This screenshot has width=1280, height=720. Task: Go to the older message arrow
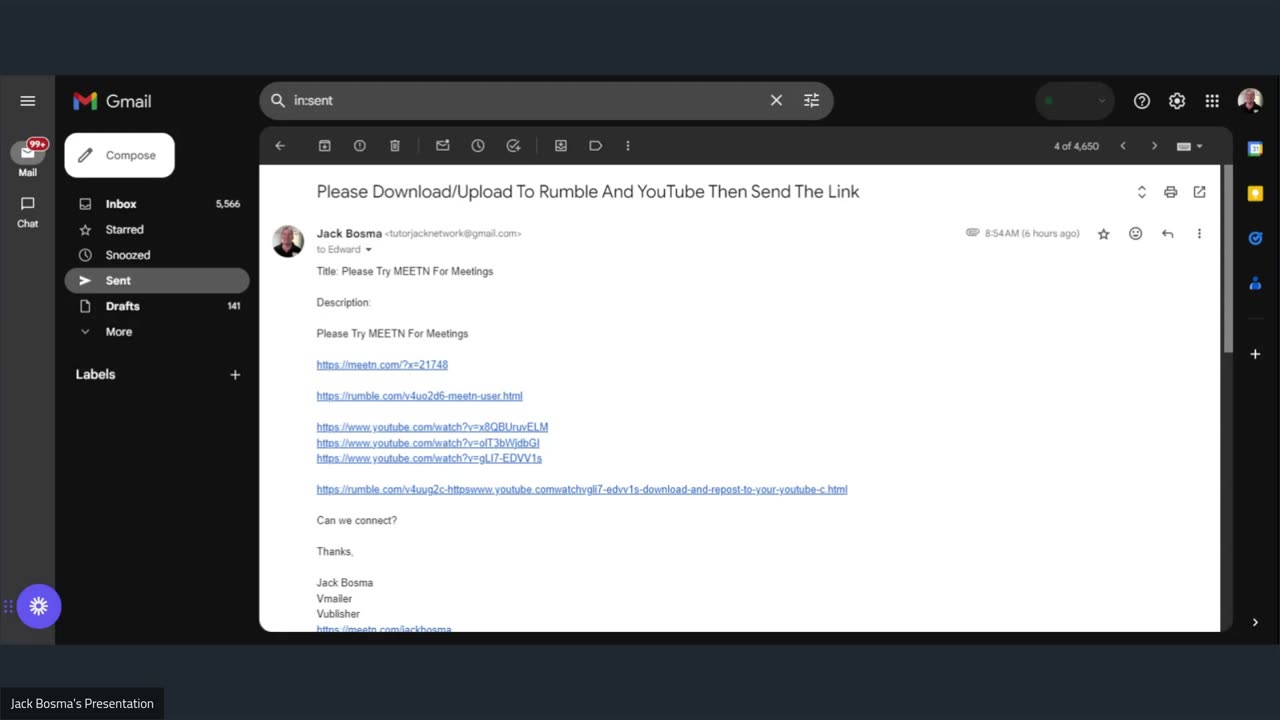click(x=1154, y=146)
